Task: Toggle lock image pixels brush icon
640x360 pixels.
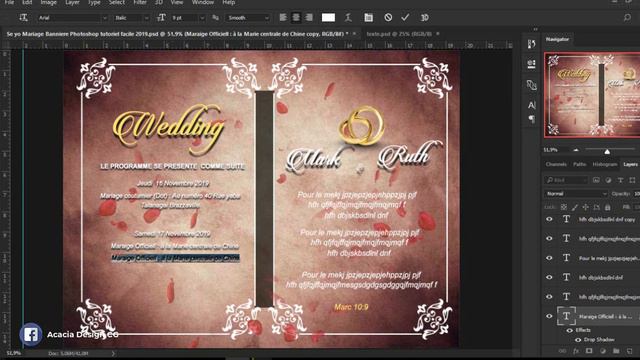Action: pos(575,207)
